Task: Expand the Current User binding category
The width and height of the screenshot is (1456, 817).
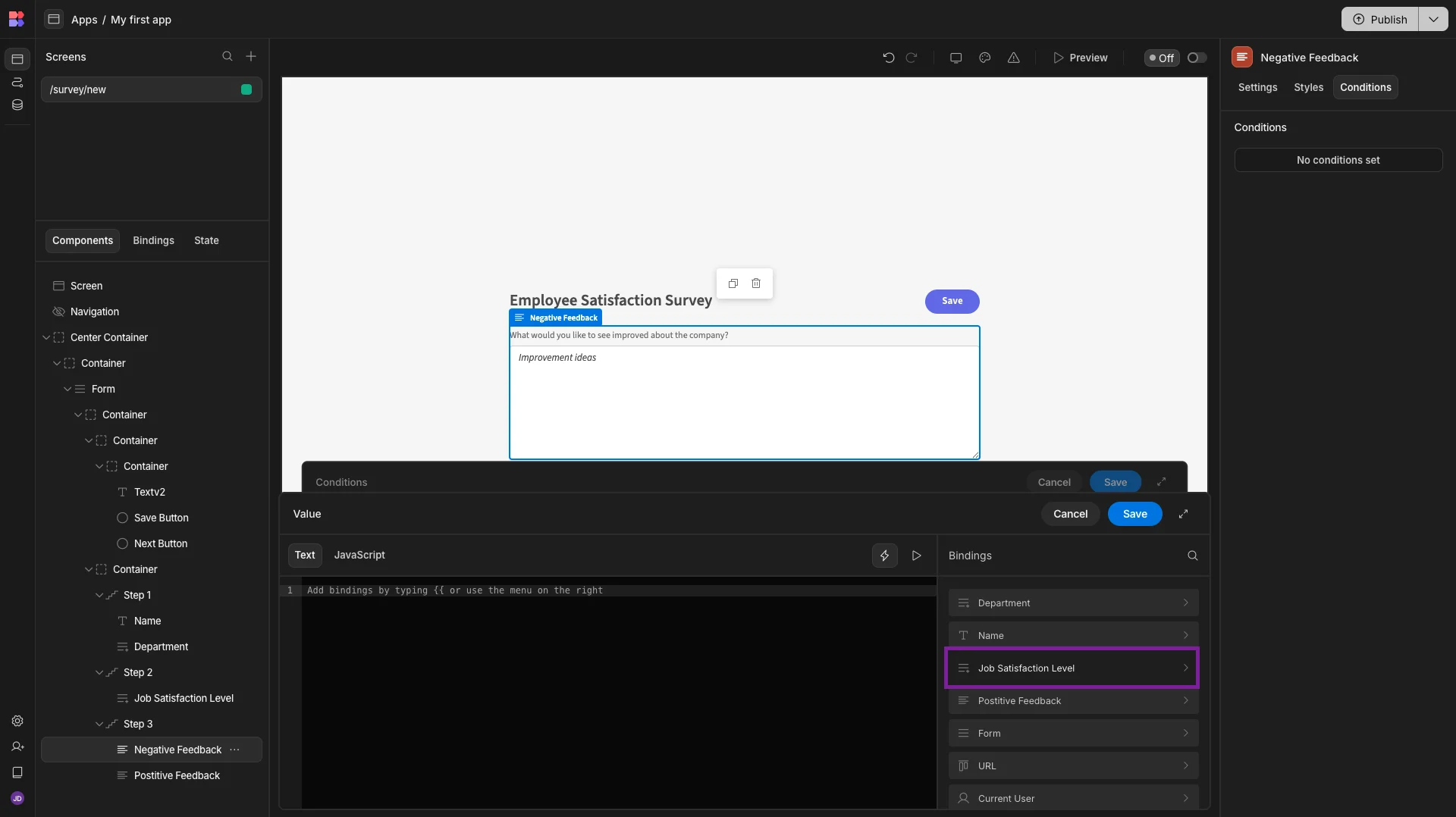Action: (x=1073, y=797)
